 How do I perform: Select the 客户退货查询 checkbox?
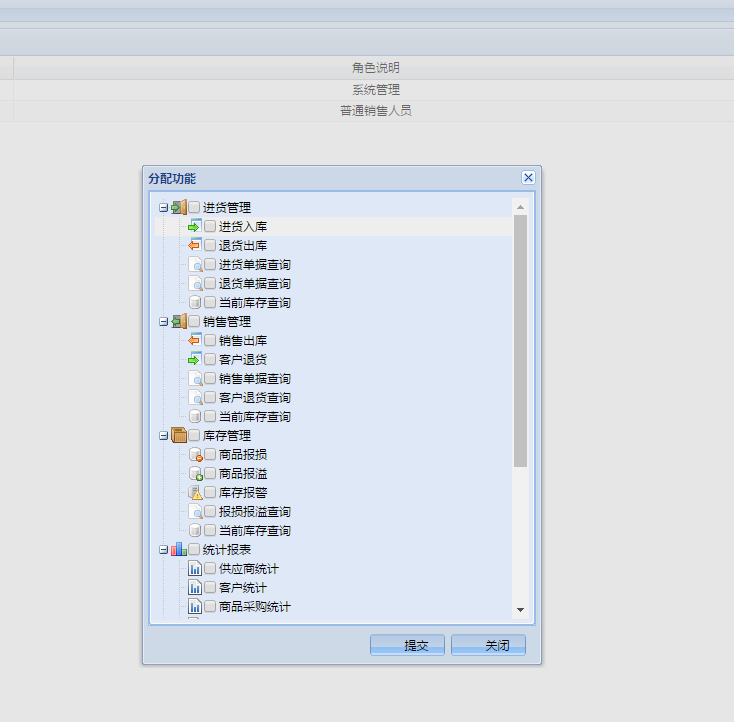pos(210,397)
